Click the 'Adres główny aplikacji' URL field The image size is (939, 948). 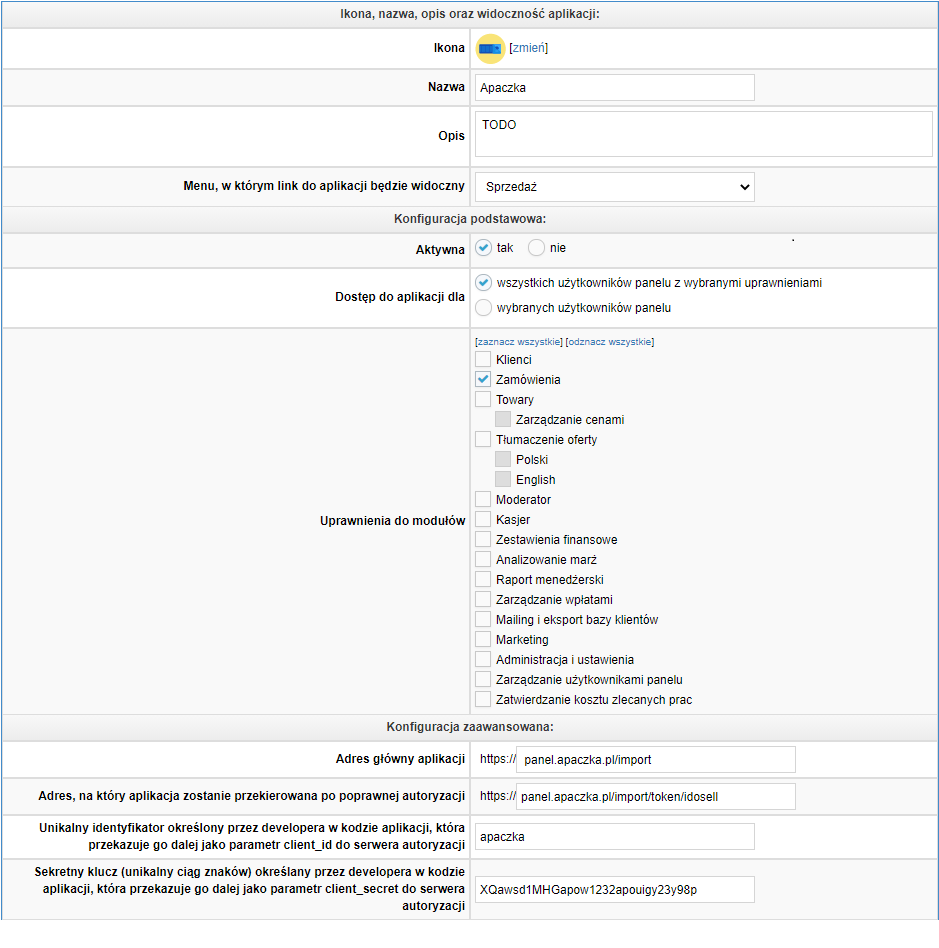[656, 760]
